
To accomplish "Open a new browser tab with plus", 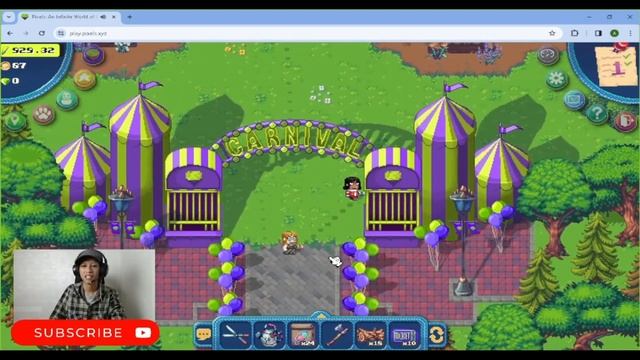I will 129,17.
